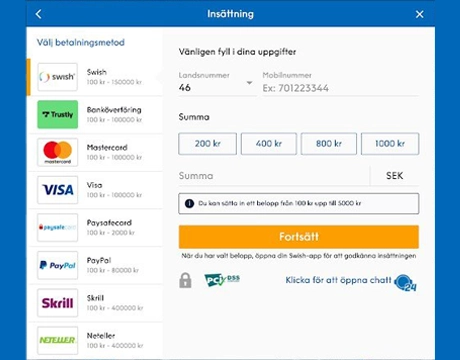Choose the Paysafecard logo
Image resolution: width=460 pixels, height=360 pixels.
pos(57,228)
